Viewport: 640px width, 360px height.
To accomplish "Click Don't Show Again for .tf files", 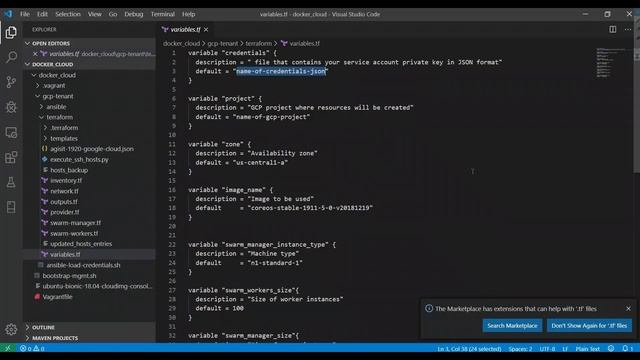I will (x=589, y=326).
